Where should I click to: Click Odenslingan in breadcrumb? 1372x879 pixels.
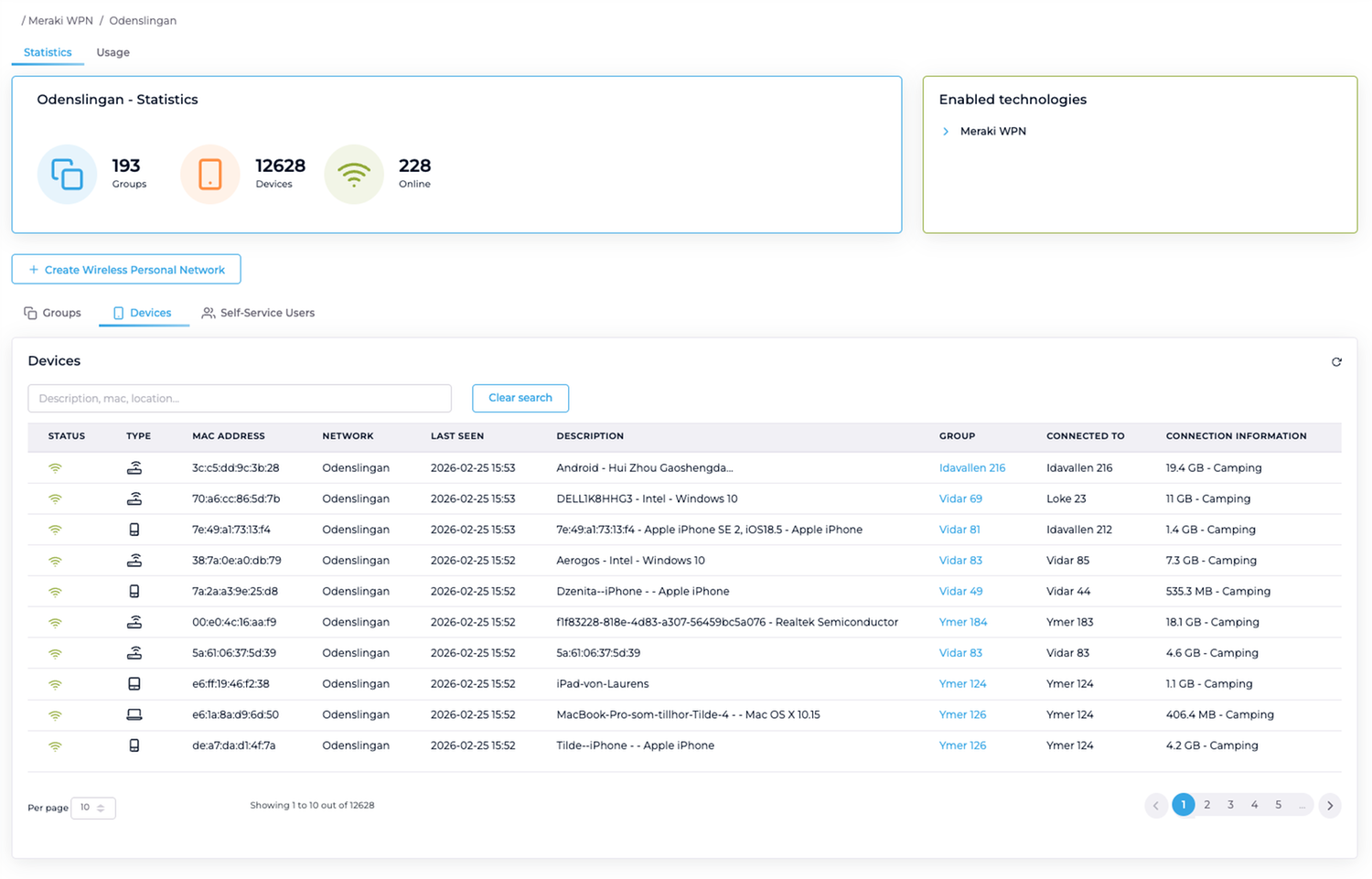(143, 20)
